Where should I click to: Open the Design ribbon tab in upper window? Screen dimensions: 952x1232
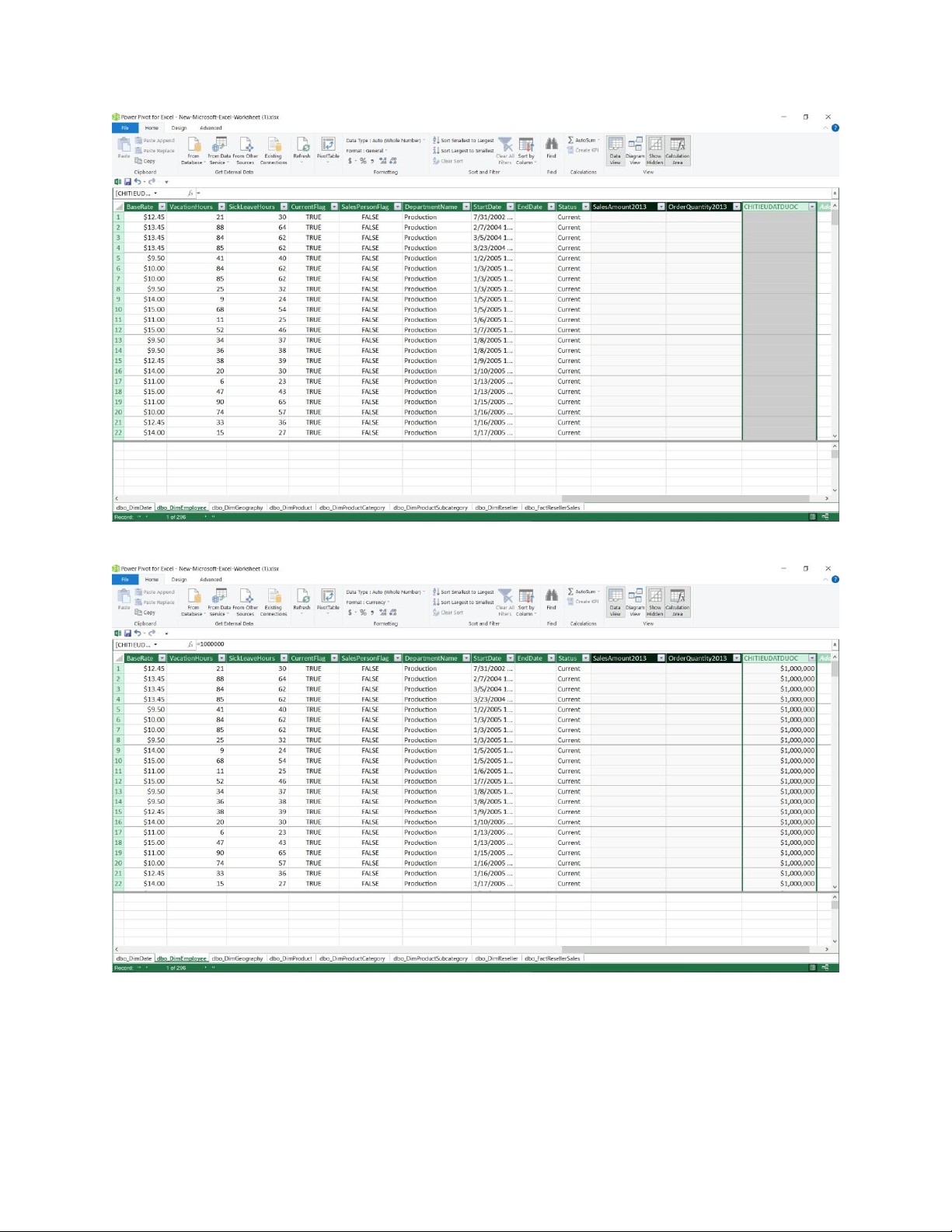click(179, 128)
